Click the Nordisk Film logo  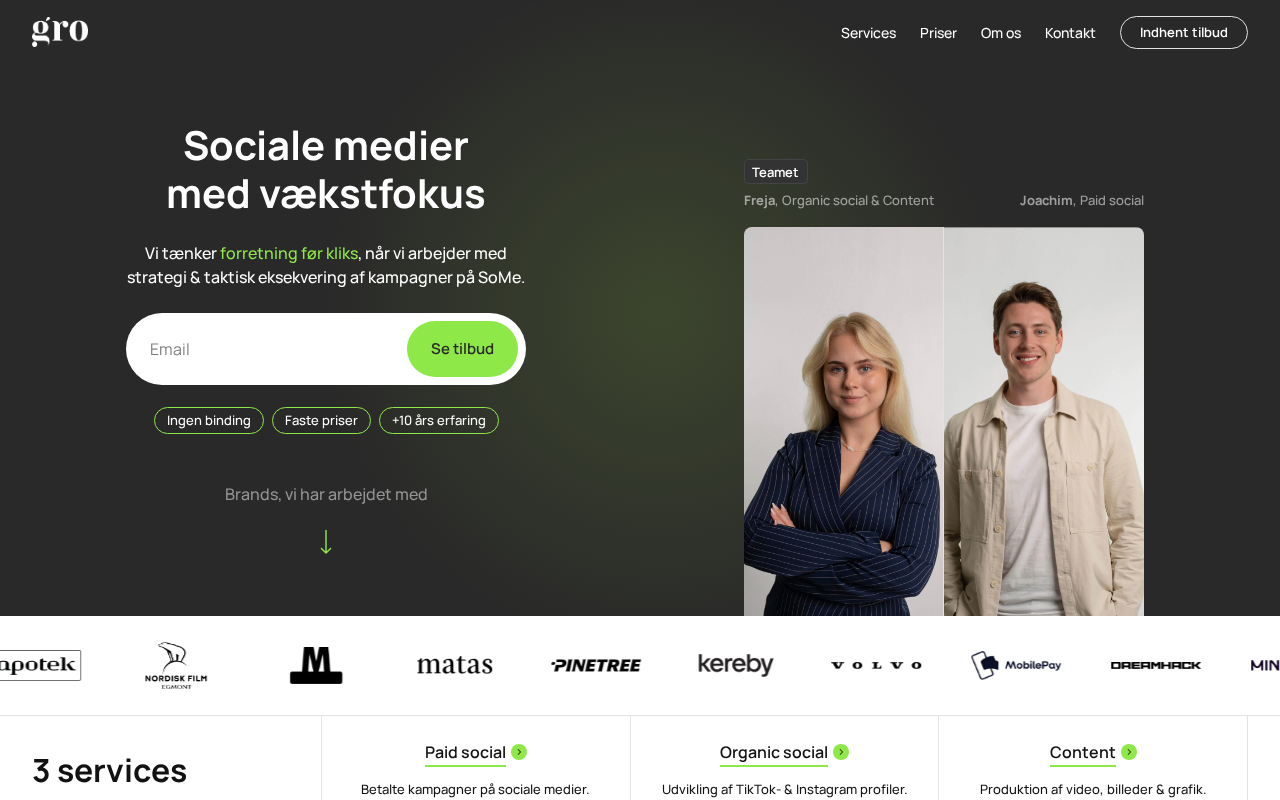pyautogui.click(x=176, y=665)
